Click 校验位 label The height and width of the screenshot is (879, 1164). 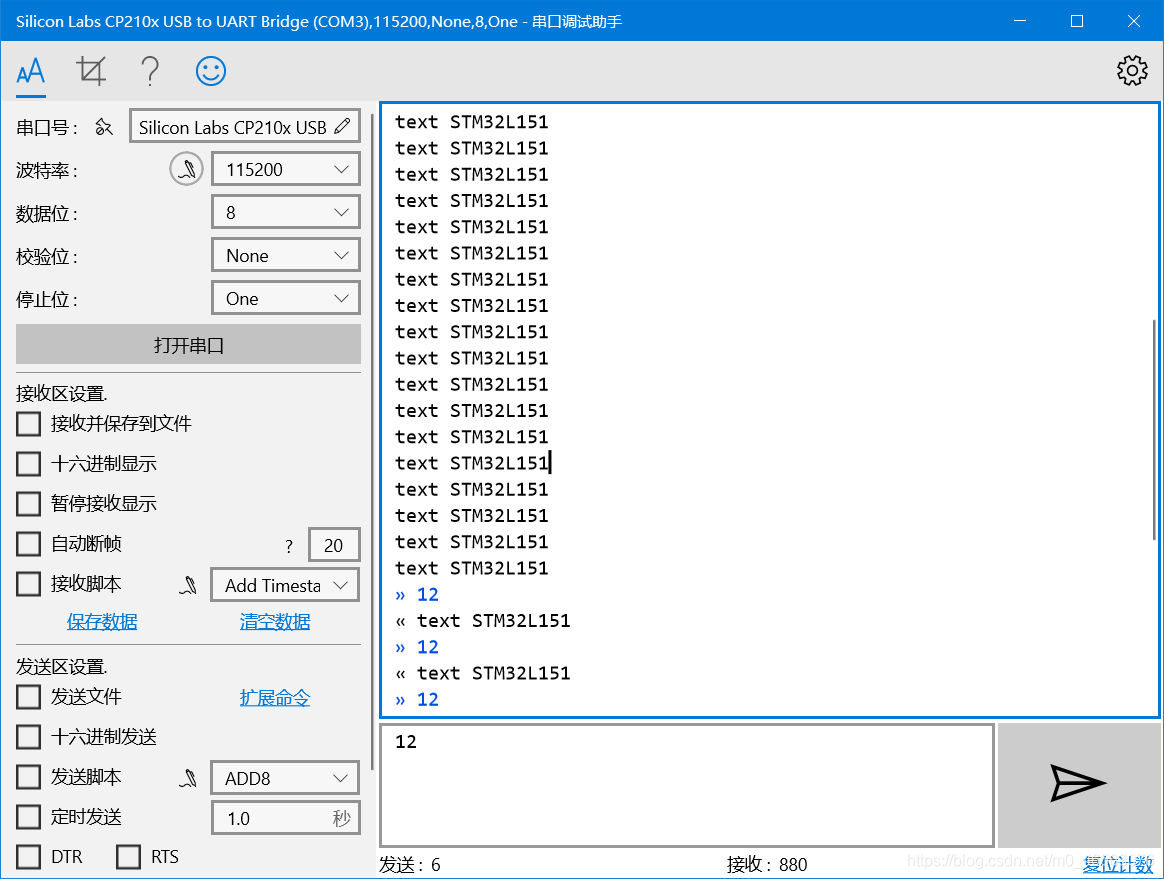pos(47,257)
